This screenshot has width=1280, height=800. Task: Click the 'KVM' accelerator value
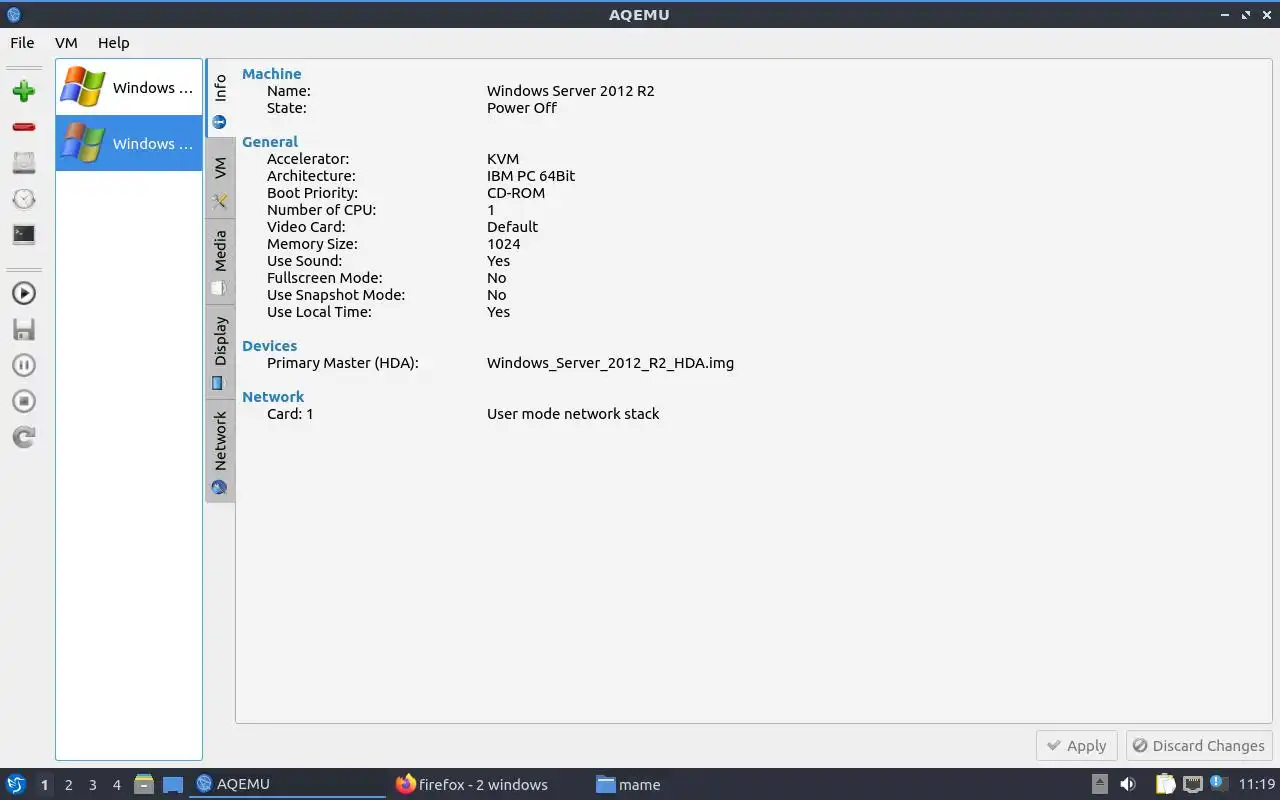[x=503, y=159]
